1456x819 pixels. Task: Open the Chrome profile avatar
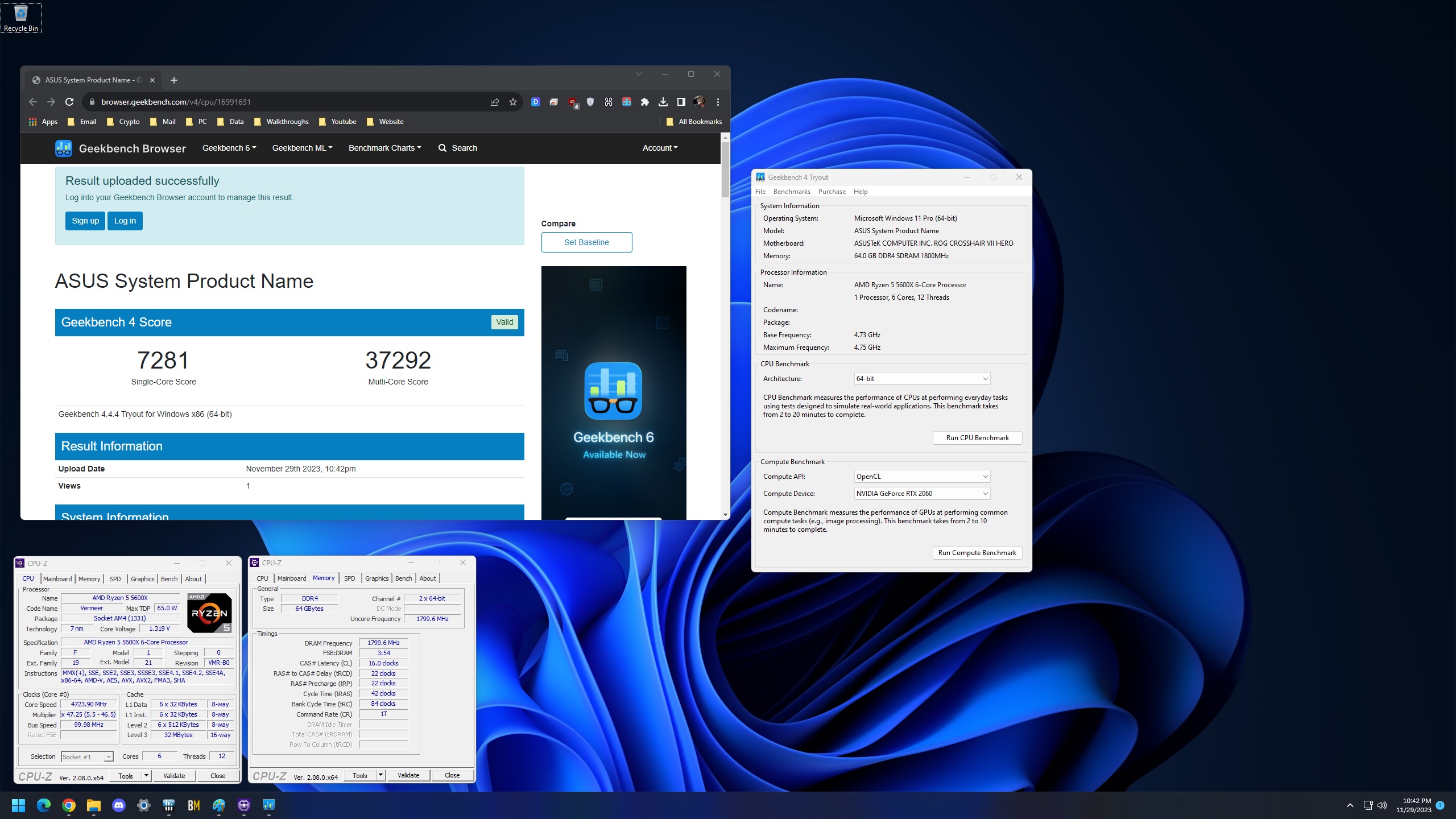(x=699, y=102)
